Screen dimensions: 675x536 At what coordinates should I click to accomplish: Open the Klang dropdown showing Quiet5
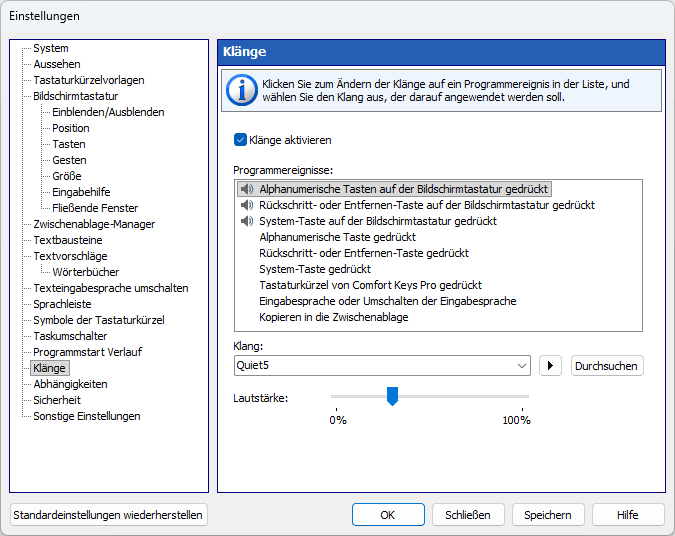(x=382, y=366)
